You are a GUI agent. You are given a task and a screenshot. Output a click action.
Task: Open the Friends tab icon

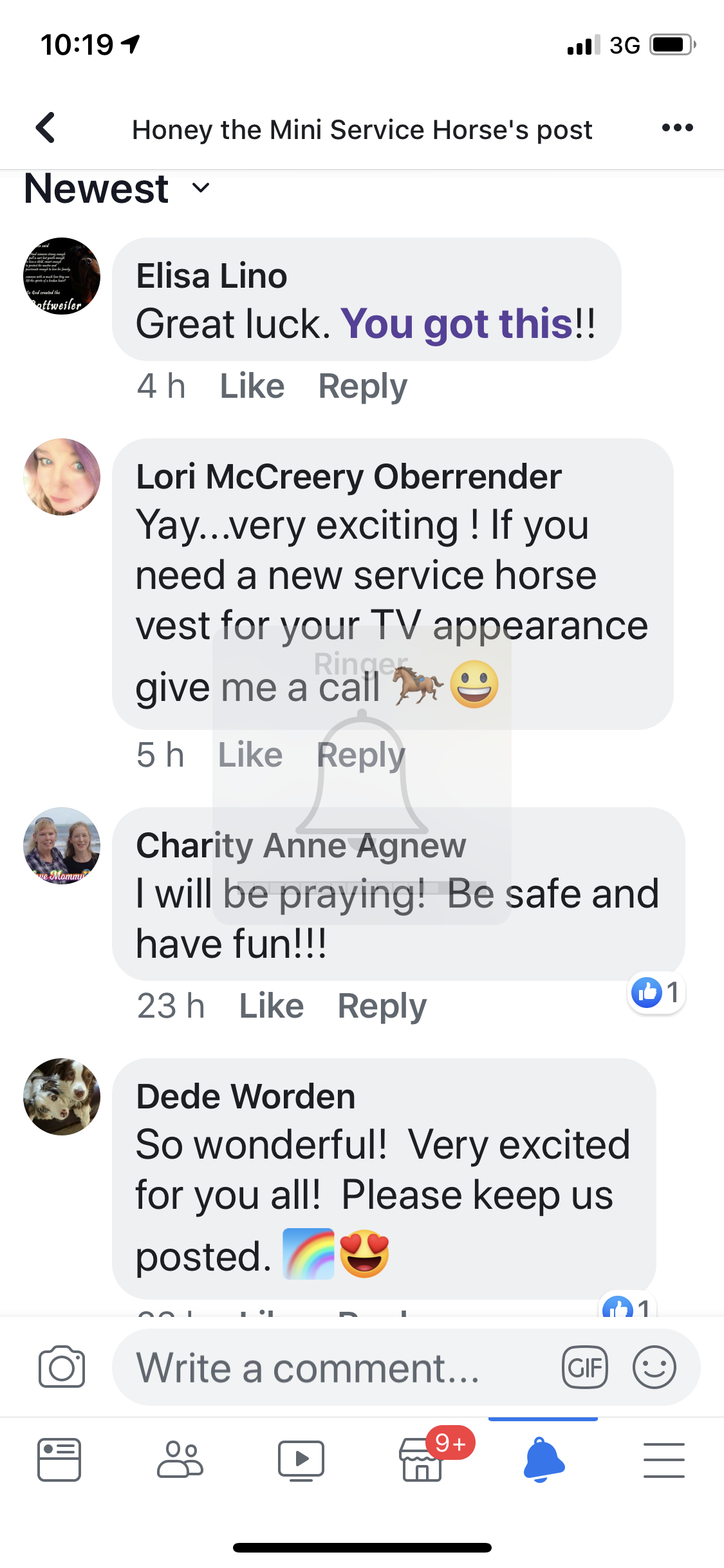point(180,1459)
